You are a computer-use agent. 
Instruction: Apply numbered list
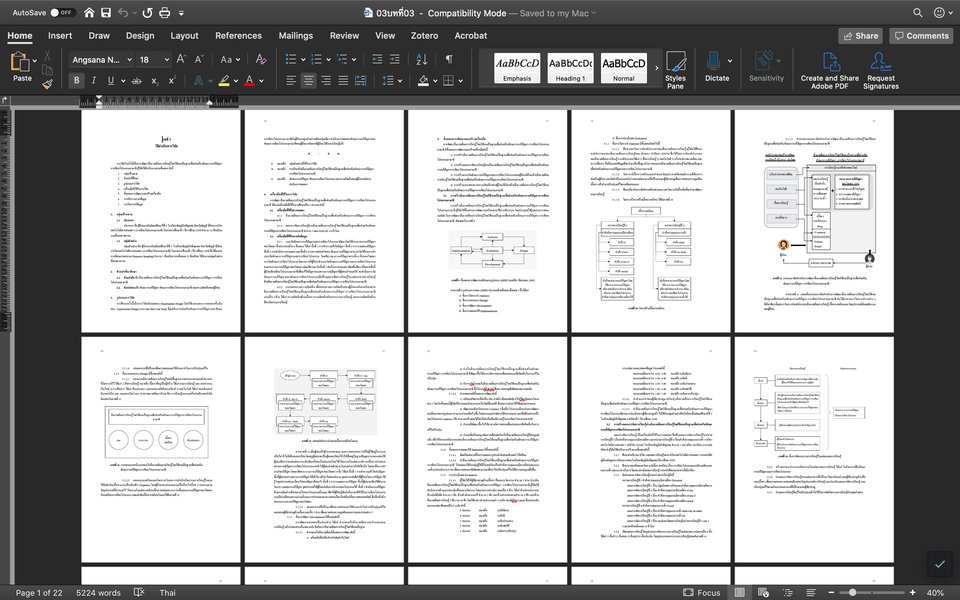coord(317,59)
